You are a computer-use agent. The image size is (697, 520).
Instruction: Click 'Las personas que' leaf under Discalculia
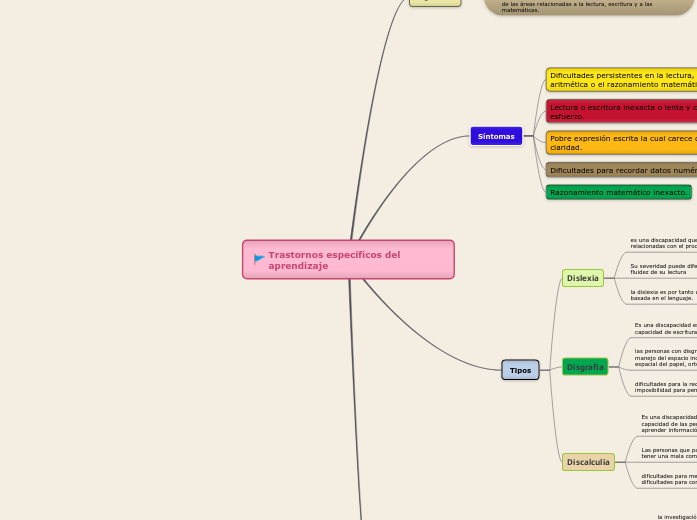[x=668, y=453]
